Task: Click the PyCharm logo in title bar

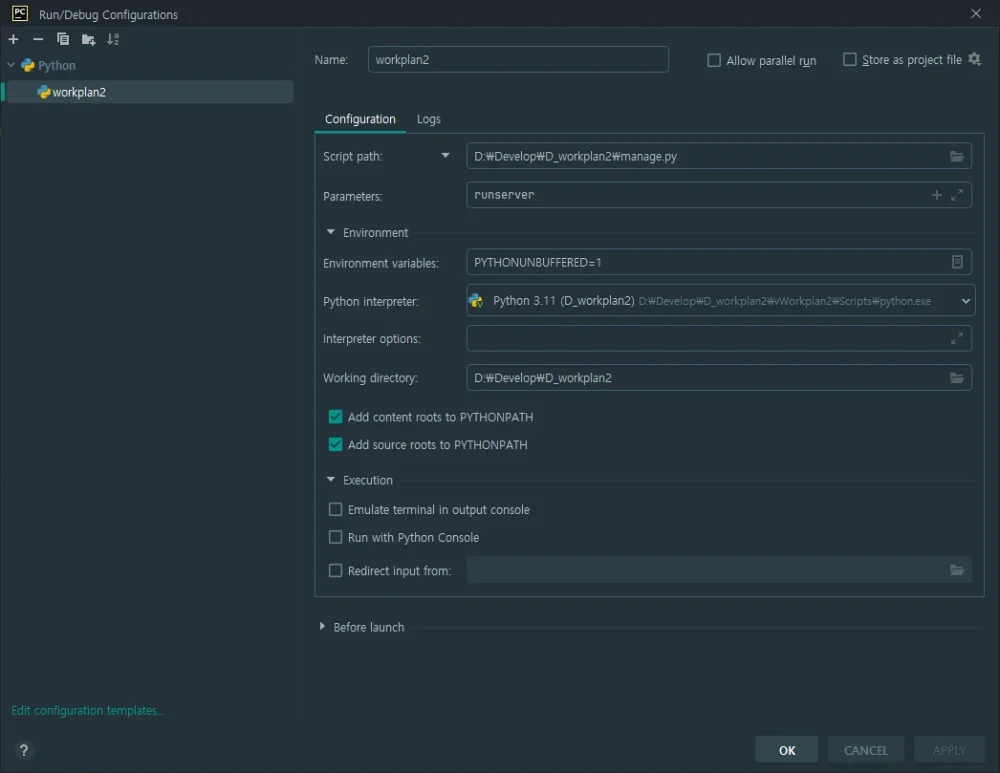Action: pos(20,13)
